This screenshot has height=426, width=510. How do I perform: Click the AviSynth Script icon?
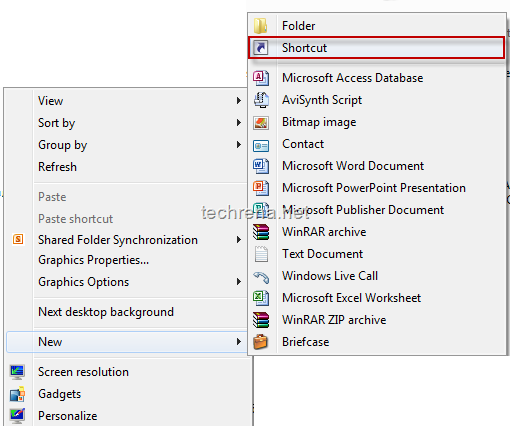[x=261, y=100]
